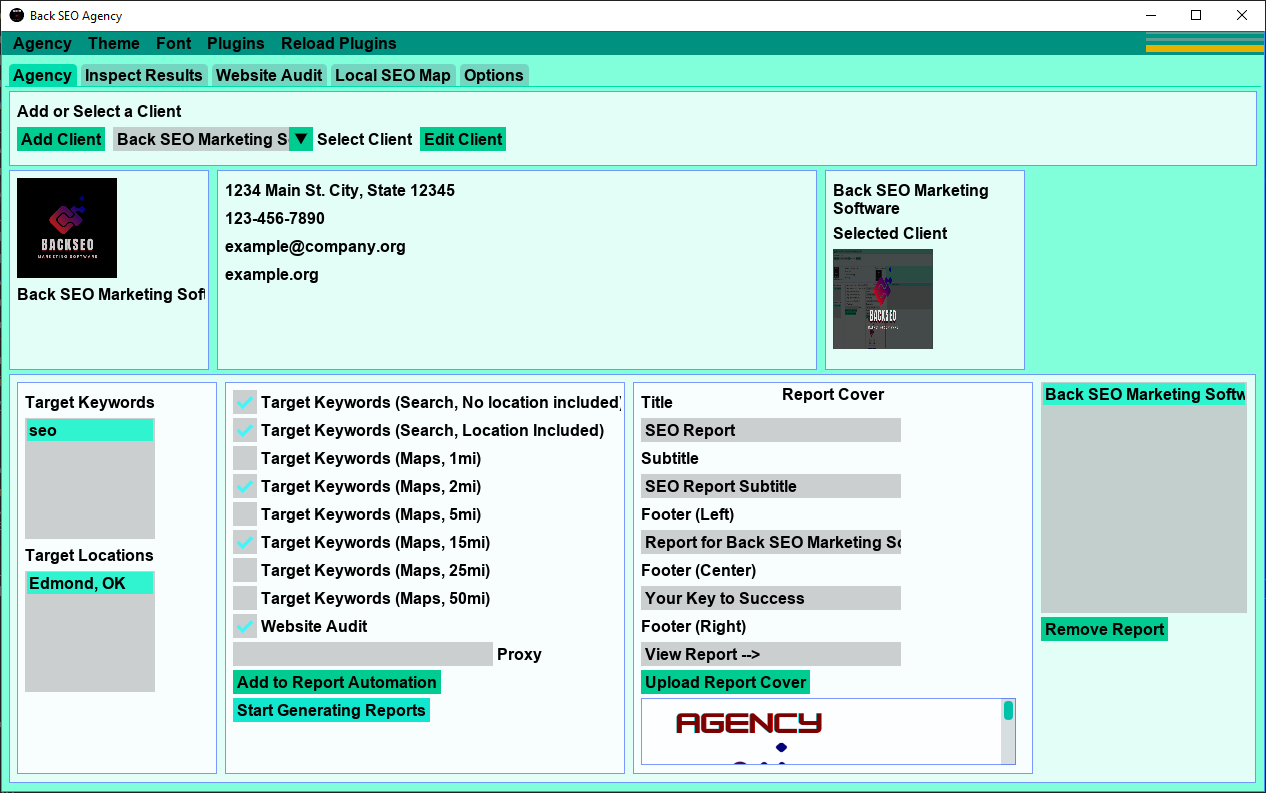Click Start Generating Reports button
1266x793 pixels.
pyautogui.click(x=331, y=710)
